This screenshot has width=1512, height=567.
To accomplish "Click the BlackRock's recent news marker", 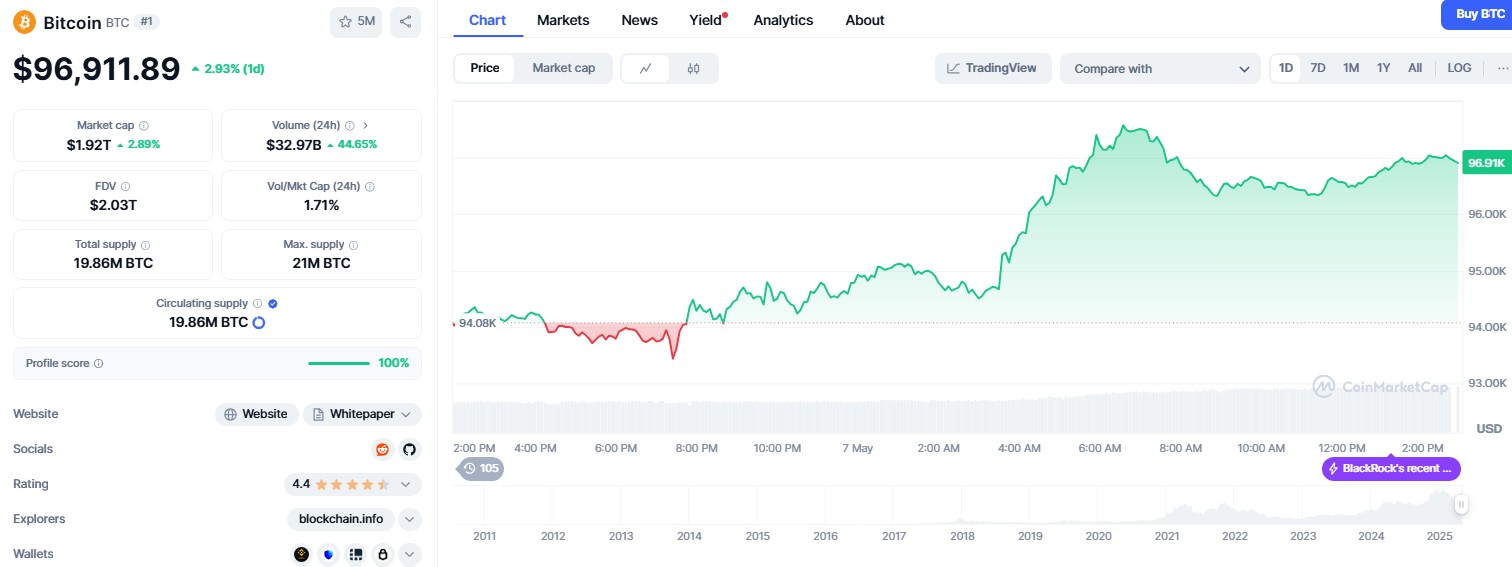I will [x=1391, y=469].
